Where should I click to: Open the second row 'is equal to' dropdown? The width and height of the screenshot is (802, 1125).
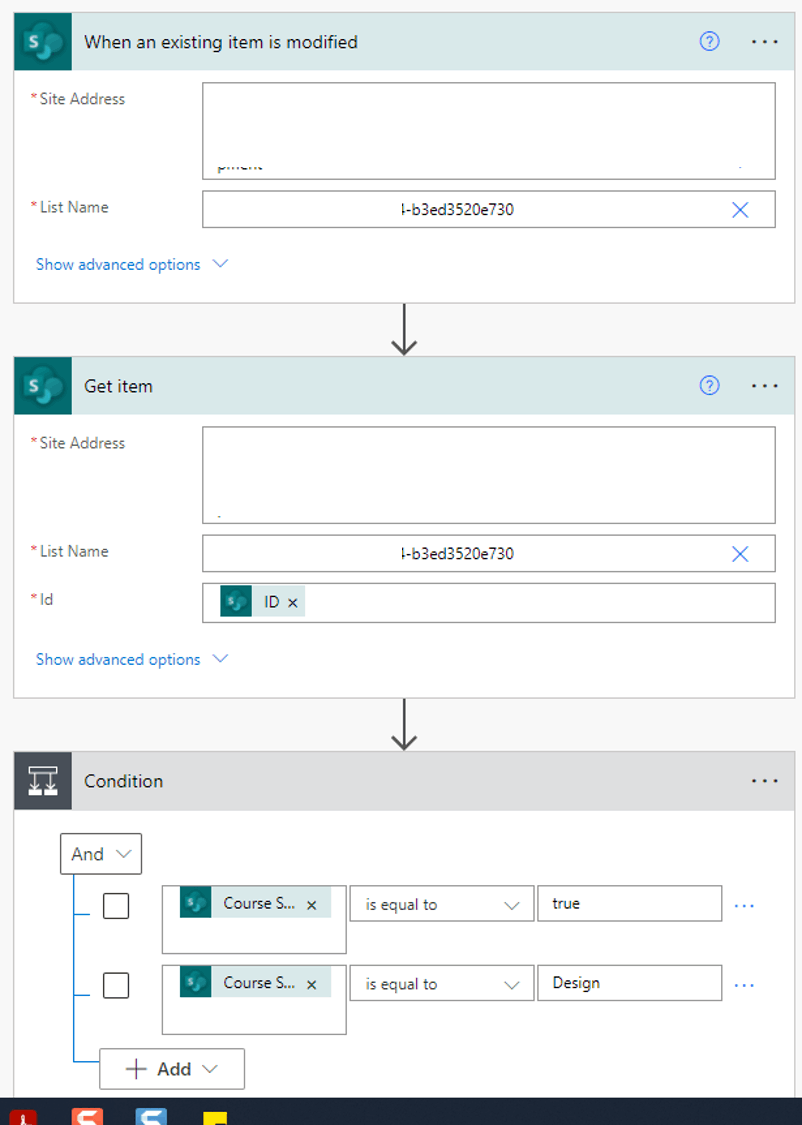(442, 984)
